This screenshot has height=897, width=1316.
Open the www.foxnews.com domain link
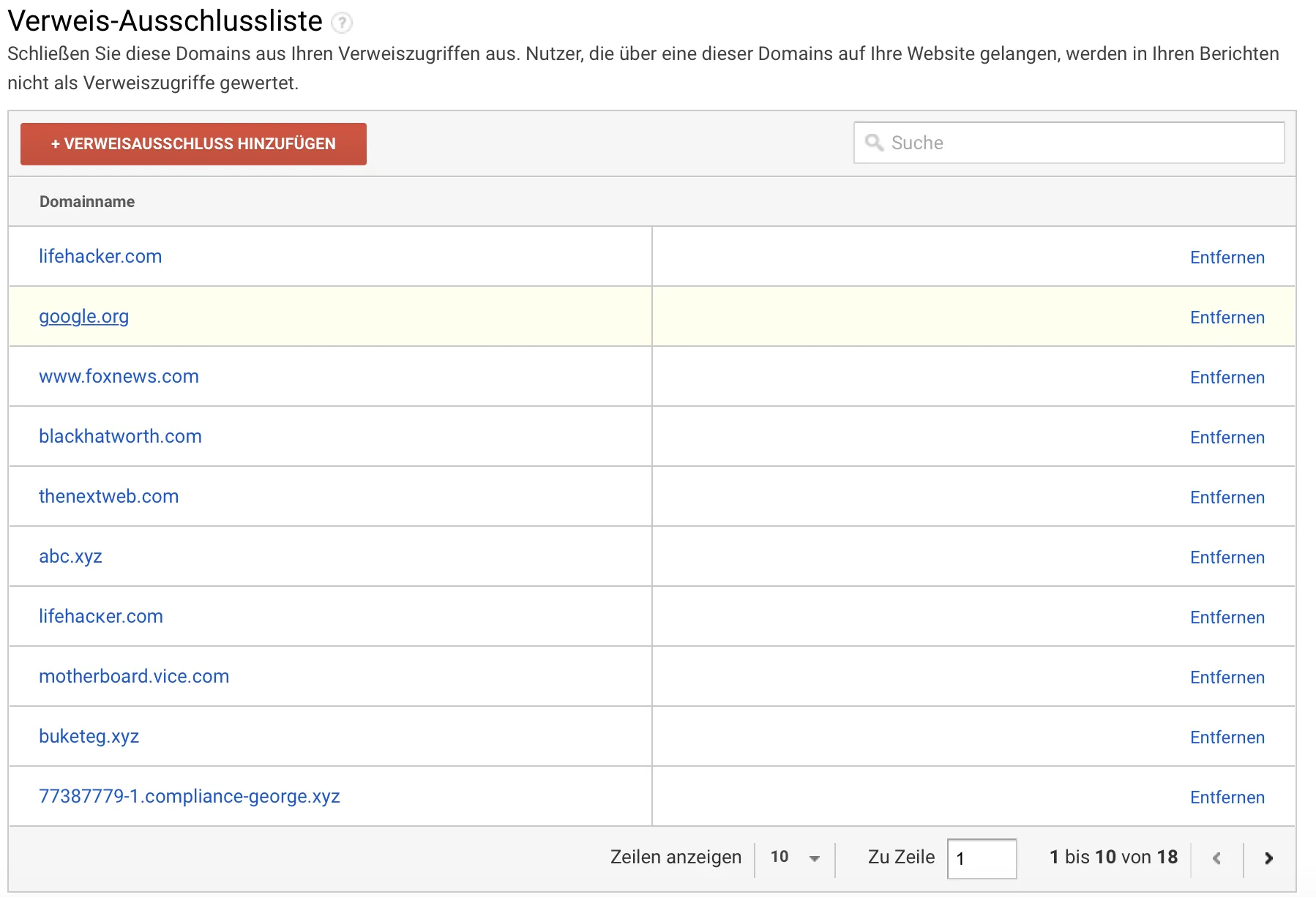tap(119, 377)
